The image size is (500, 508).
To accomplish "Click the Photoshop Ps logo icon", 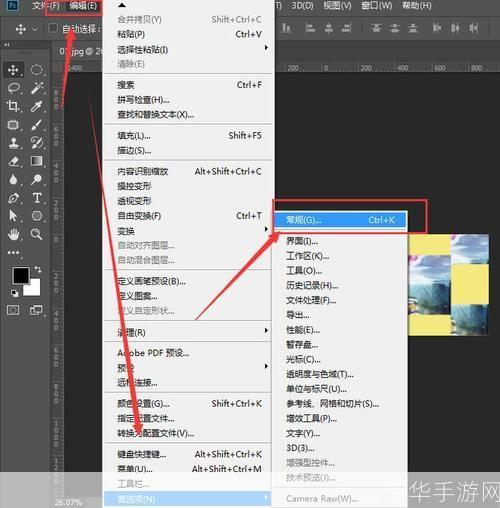I will click(x=13, y=5).
